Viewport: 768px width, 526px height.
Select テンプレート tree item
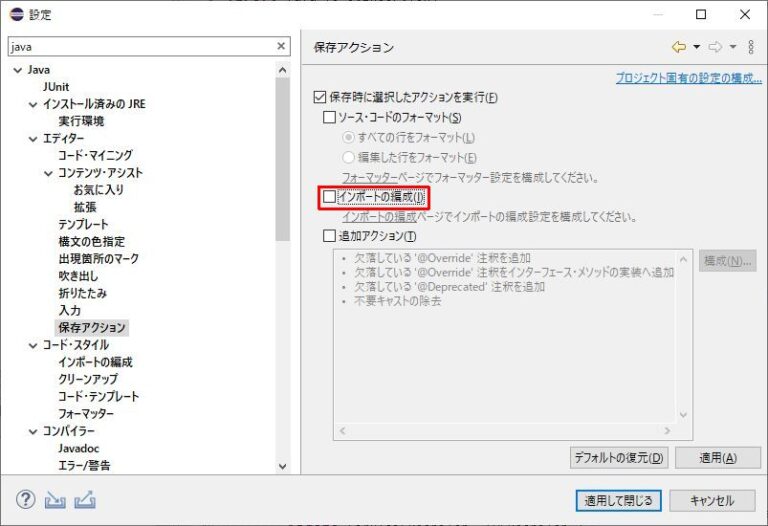[x=83, y=224]
